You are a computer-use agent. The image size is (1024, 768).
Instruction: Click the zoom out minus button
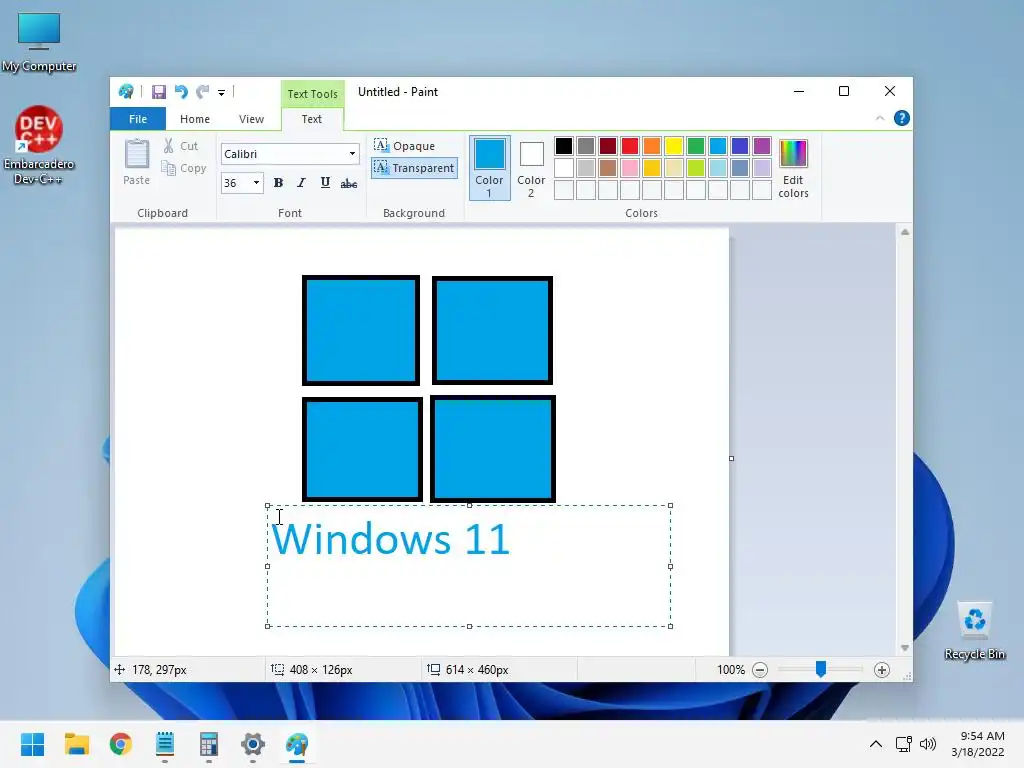[760, 669]
